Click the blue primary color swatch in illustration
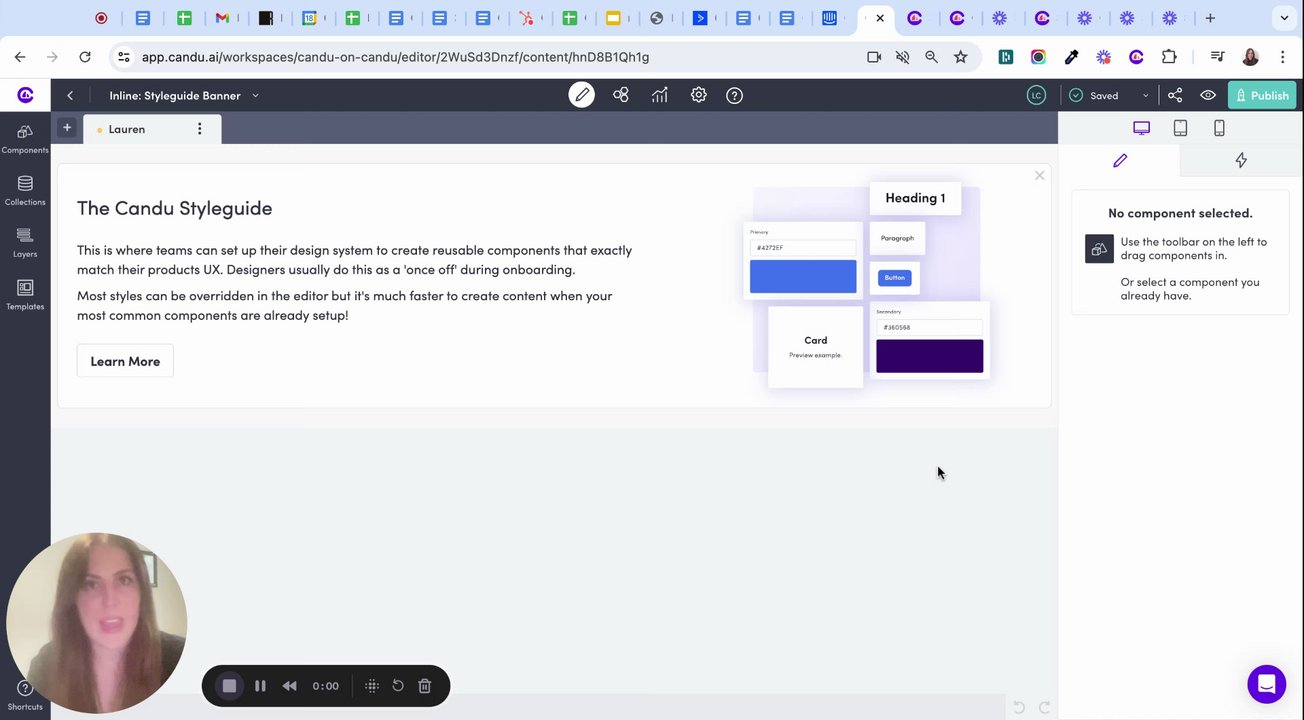This screenshot has width=1304, height=720. click(803, 277)
